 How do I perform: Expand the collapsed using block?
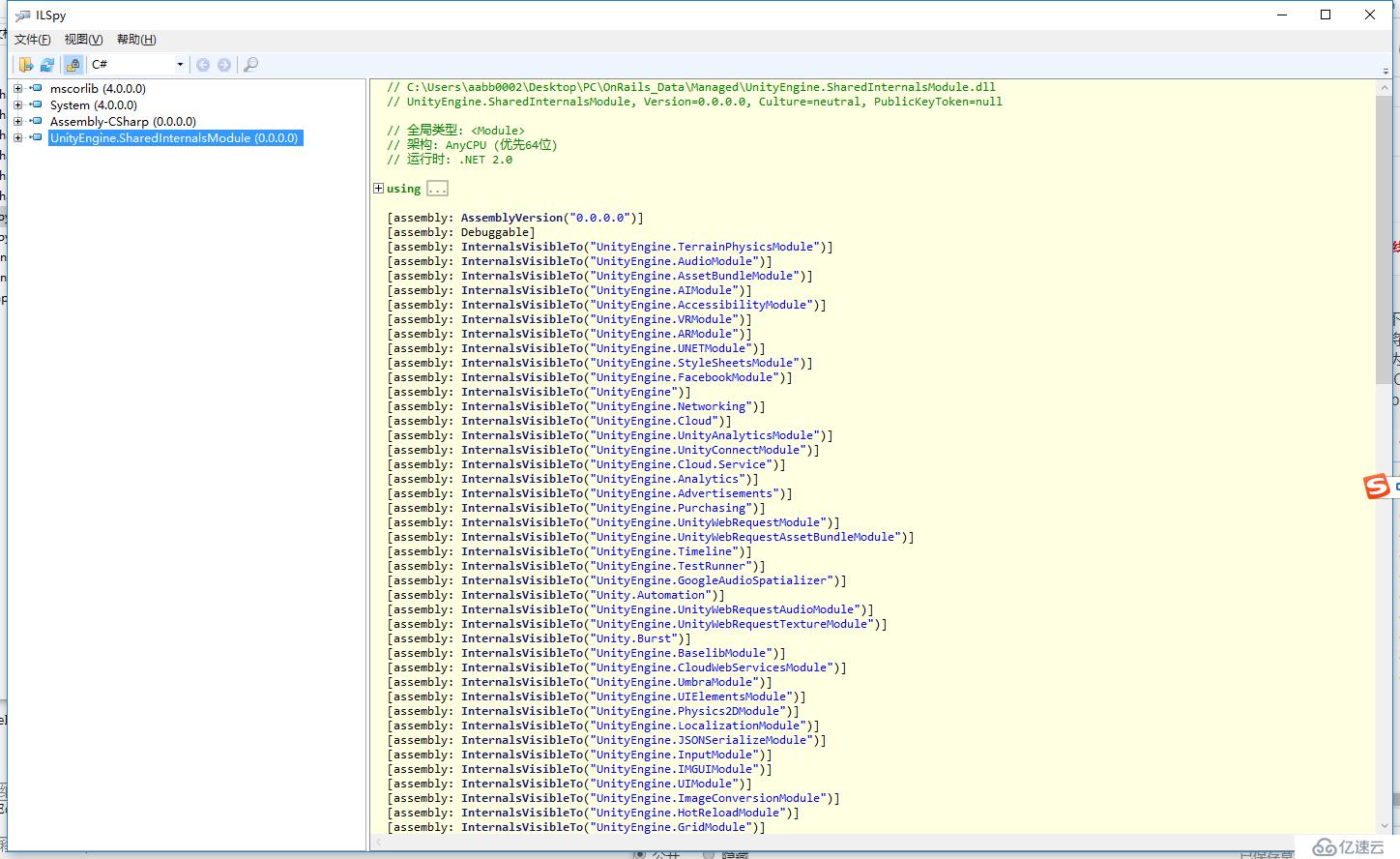[378, 189]
